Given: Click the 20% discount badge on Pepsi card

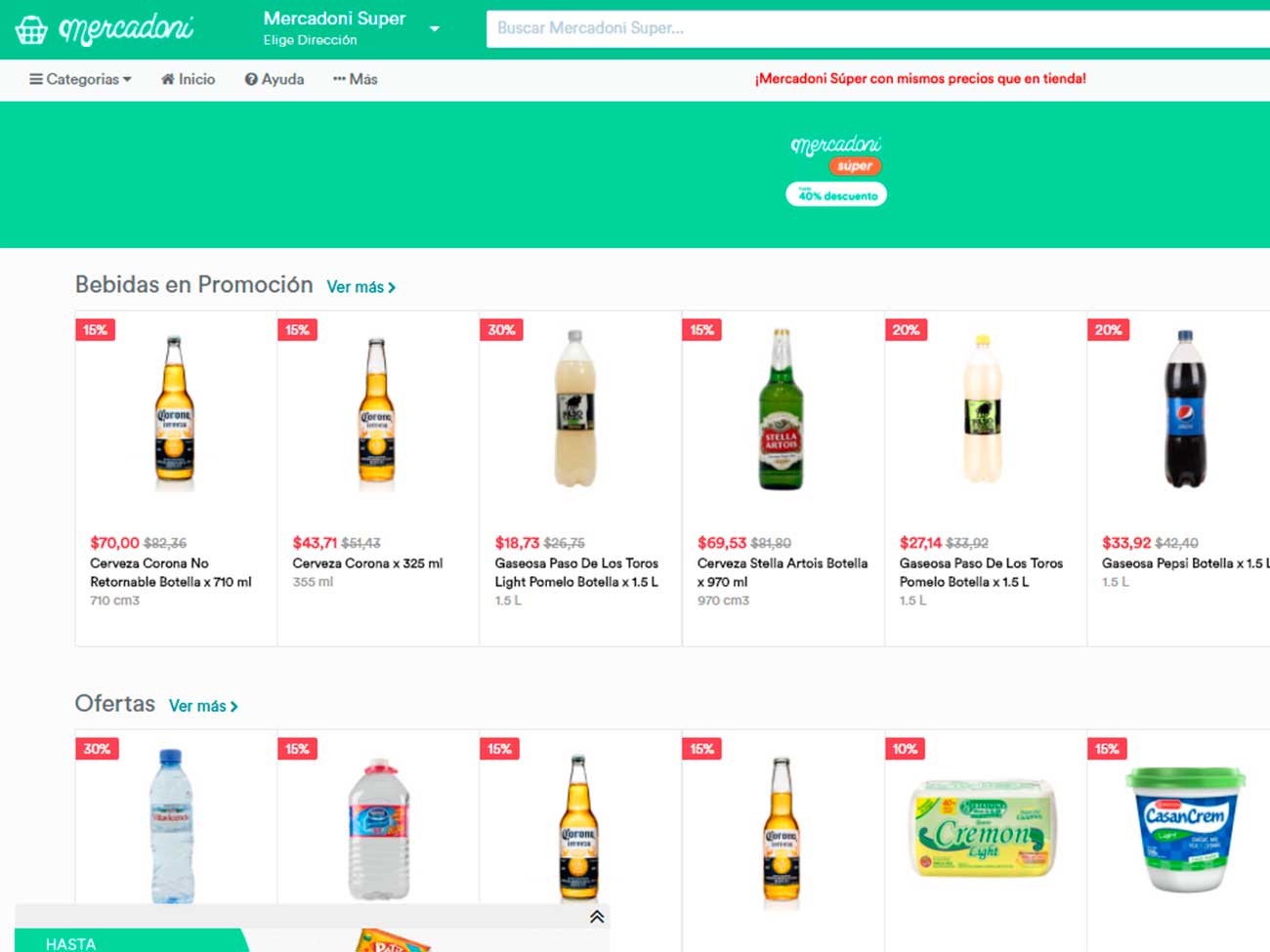Looking at the screenshot, I should tap(1109, 330).
